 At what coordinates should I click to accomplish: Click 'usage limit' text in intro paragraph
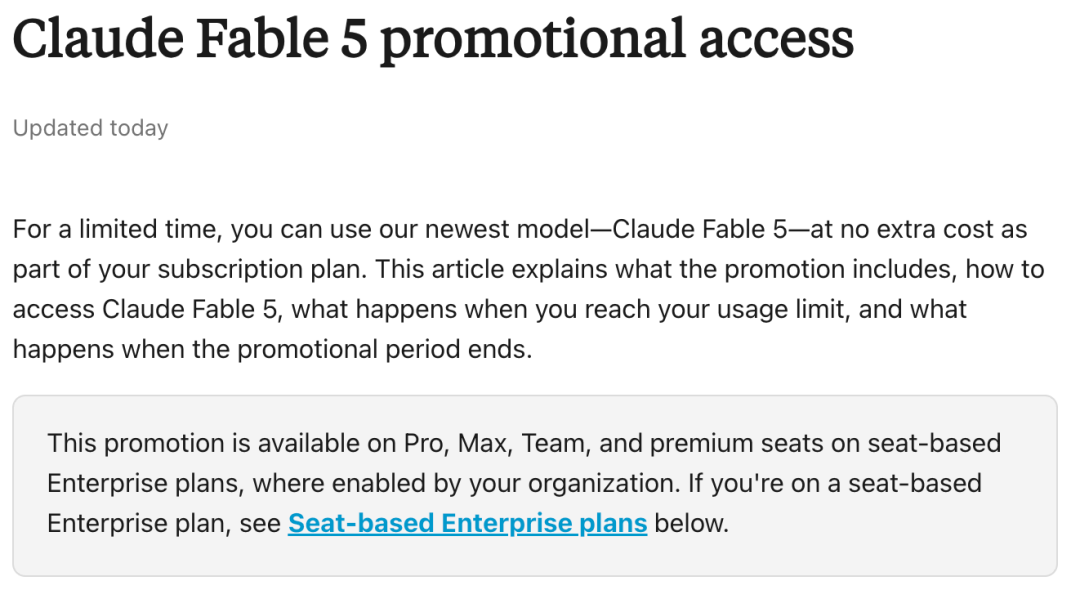780,309
